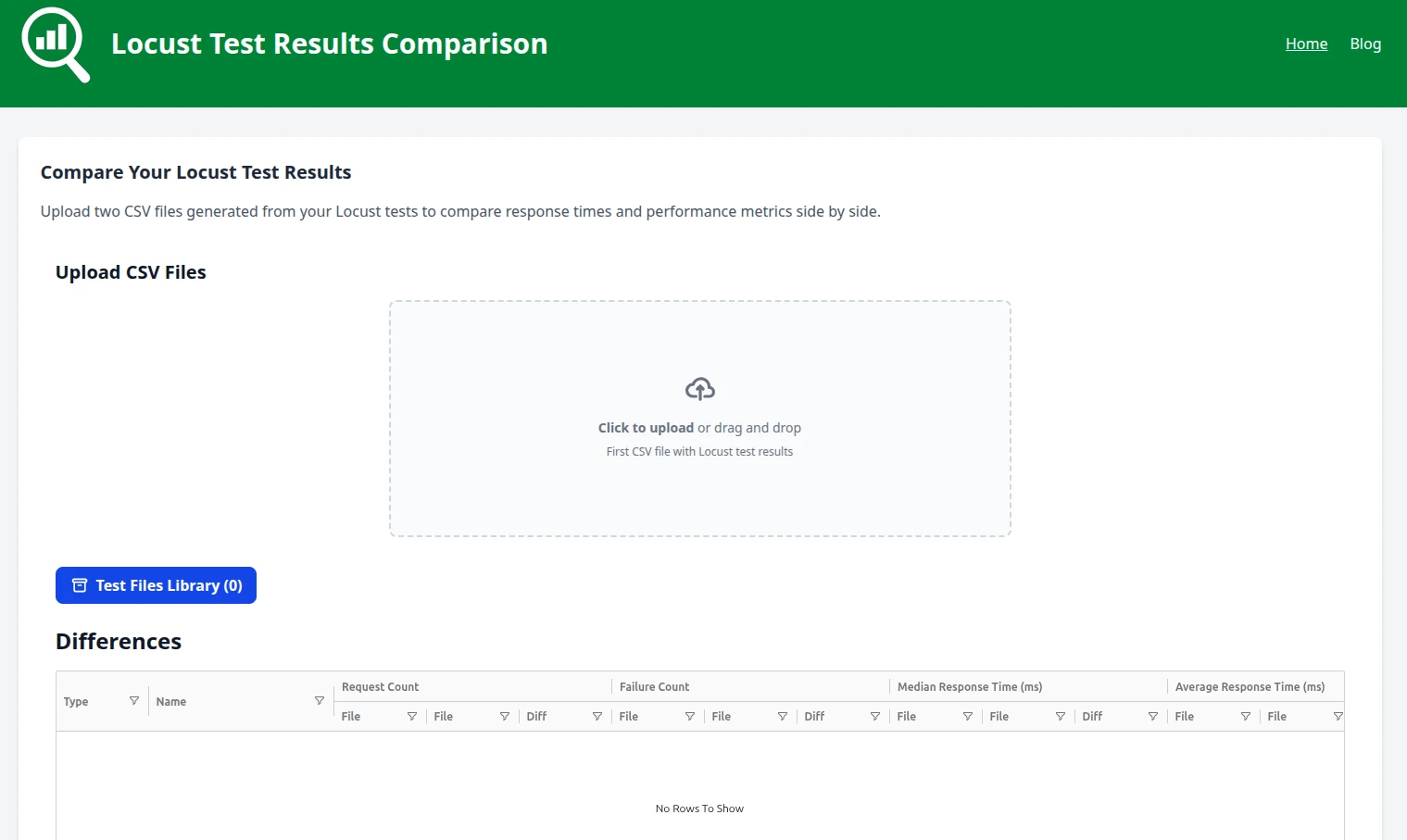Click the filter icon on Median Response Time Diff column

(x=1153, y=716)
